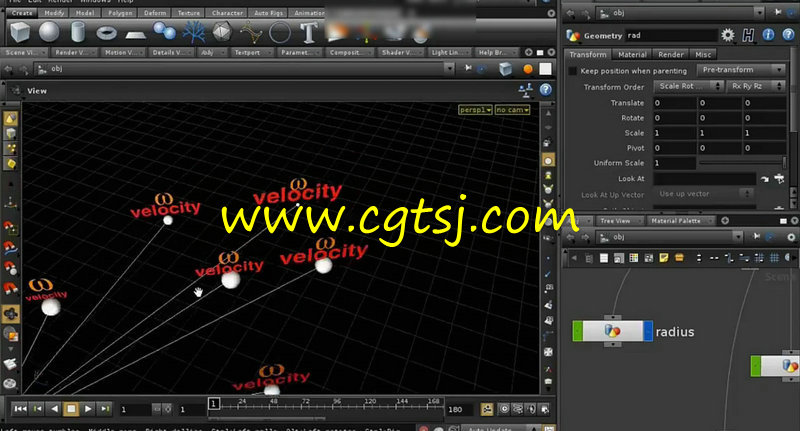
Task: Jump to the last frame
Action: (x=105, y=409)
